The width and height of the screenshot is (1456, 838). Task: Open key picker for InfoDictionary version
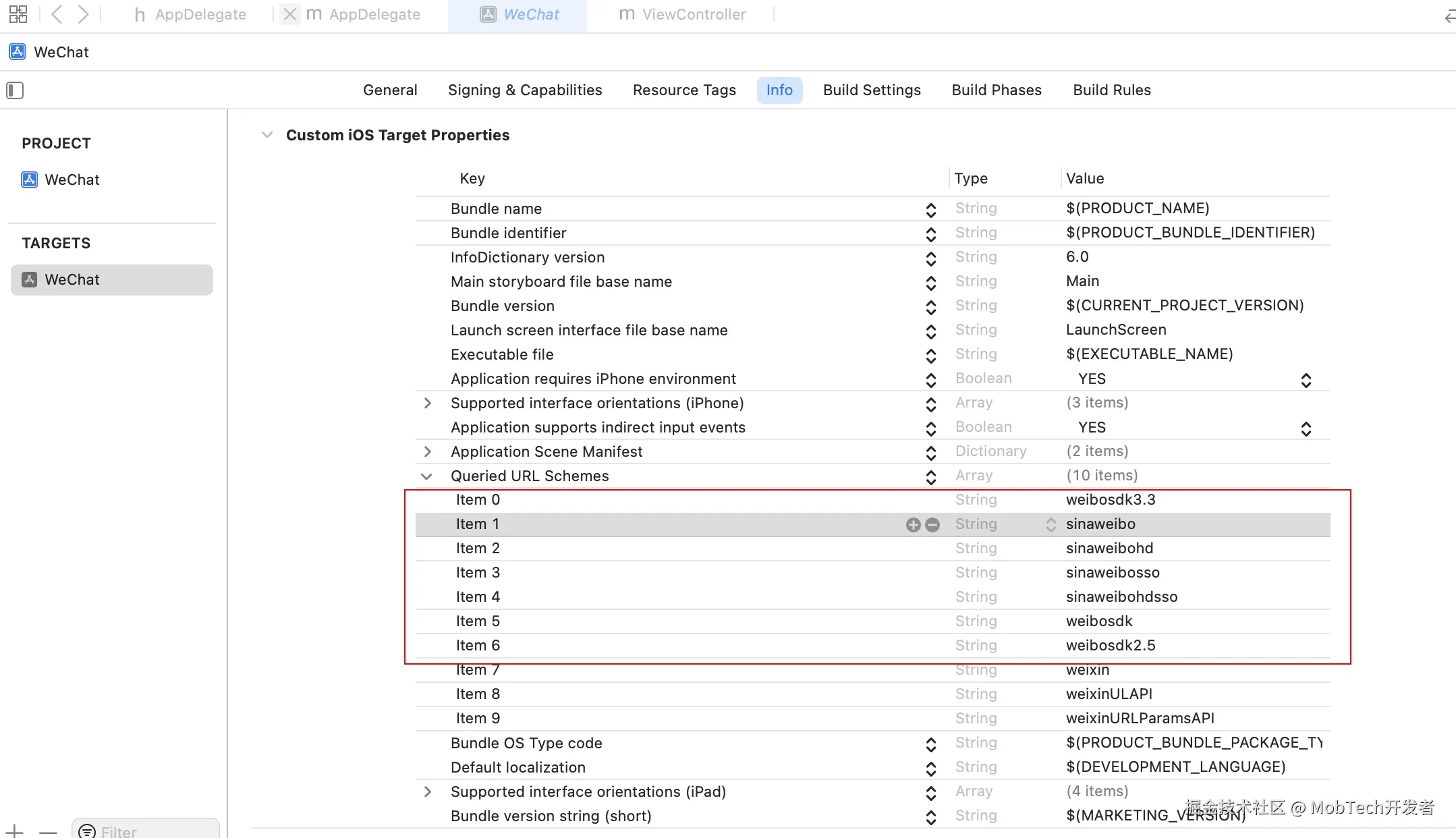931,258
